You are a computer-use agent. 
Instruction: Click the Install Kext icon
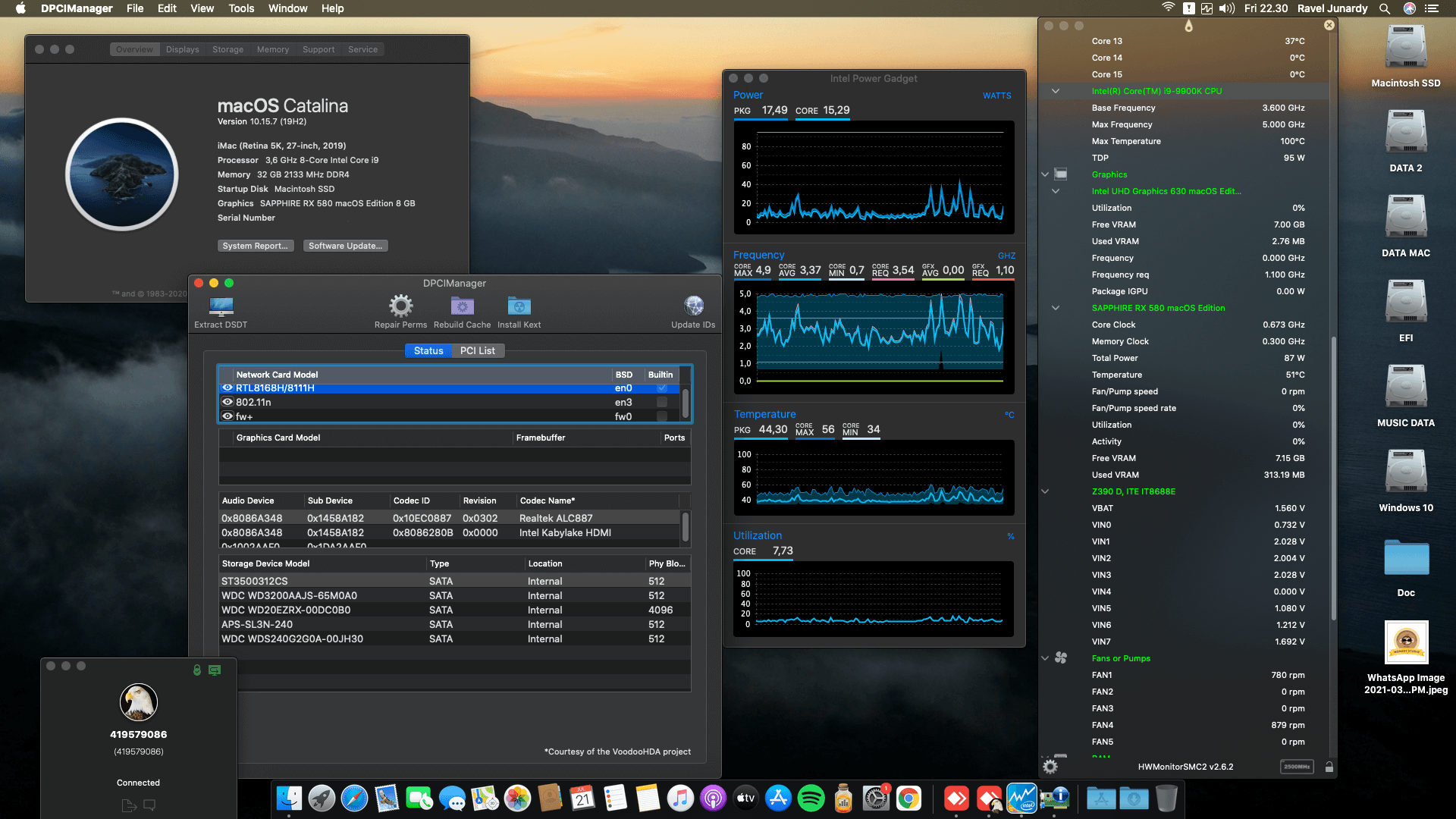coord(519,306)
